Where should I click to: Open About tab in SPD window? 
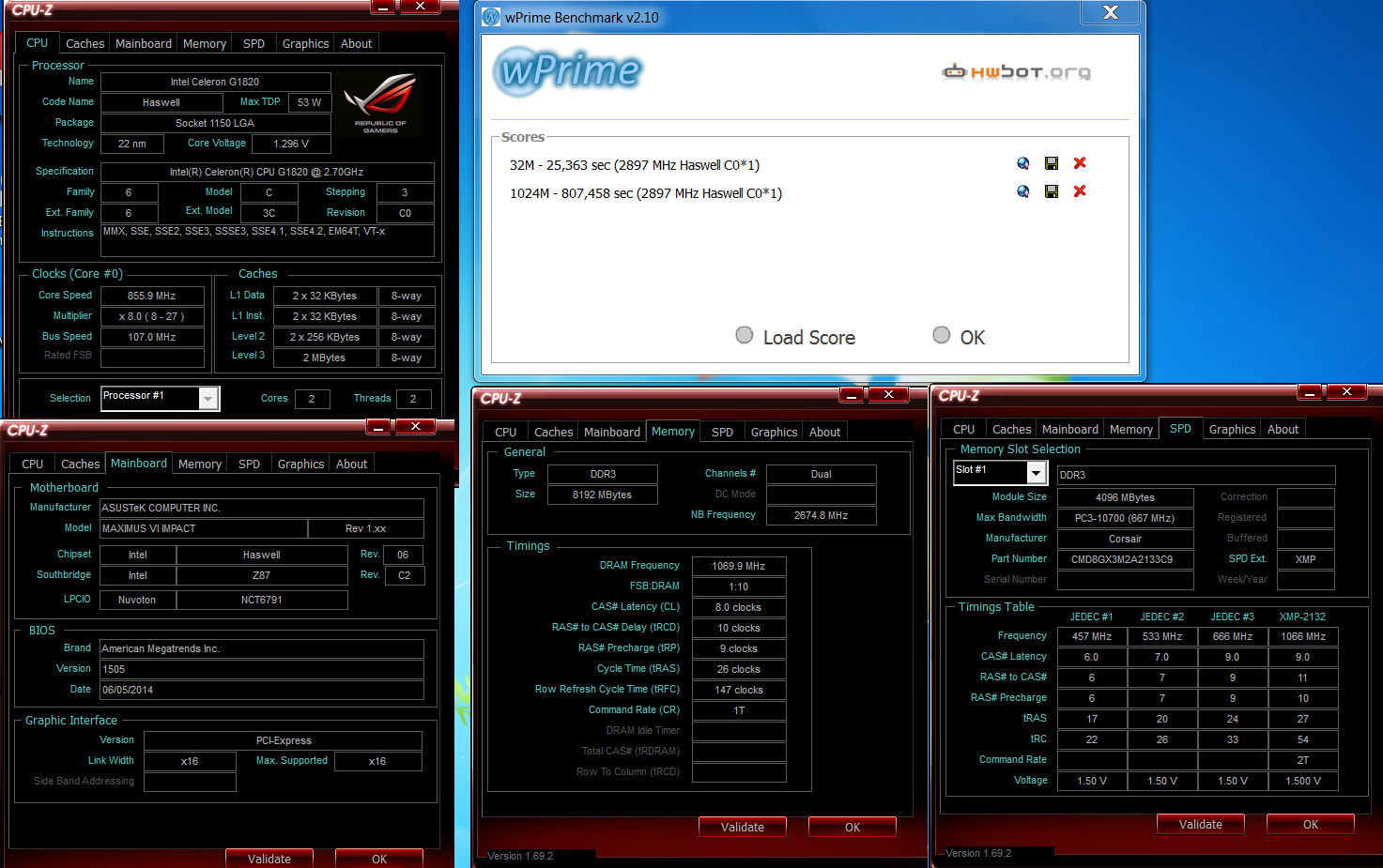tap(1283, 430)
